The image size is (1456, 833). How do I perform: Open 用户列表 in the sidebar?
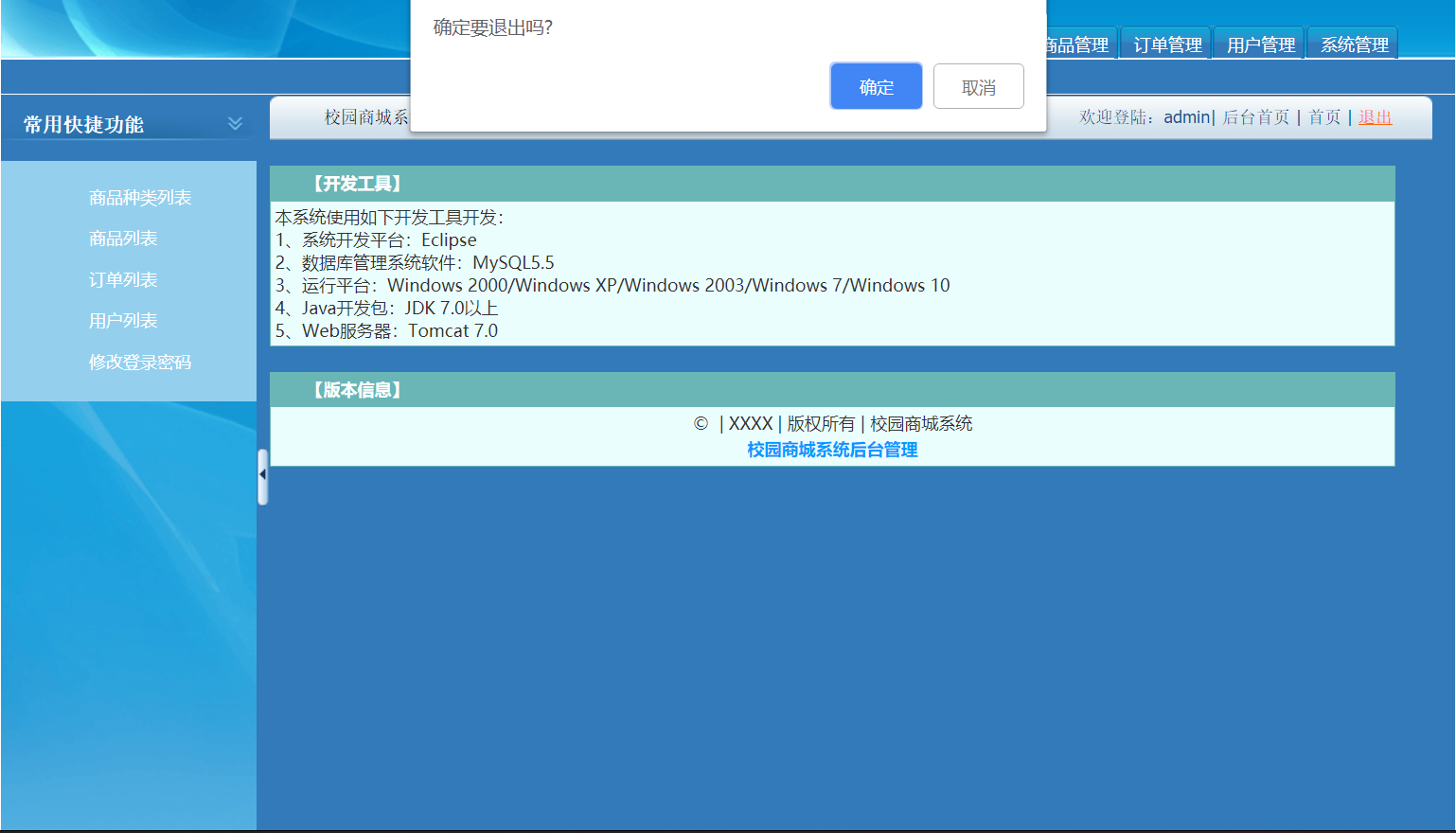point(123,321)
